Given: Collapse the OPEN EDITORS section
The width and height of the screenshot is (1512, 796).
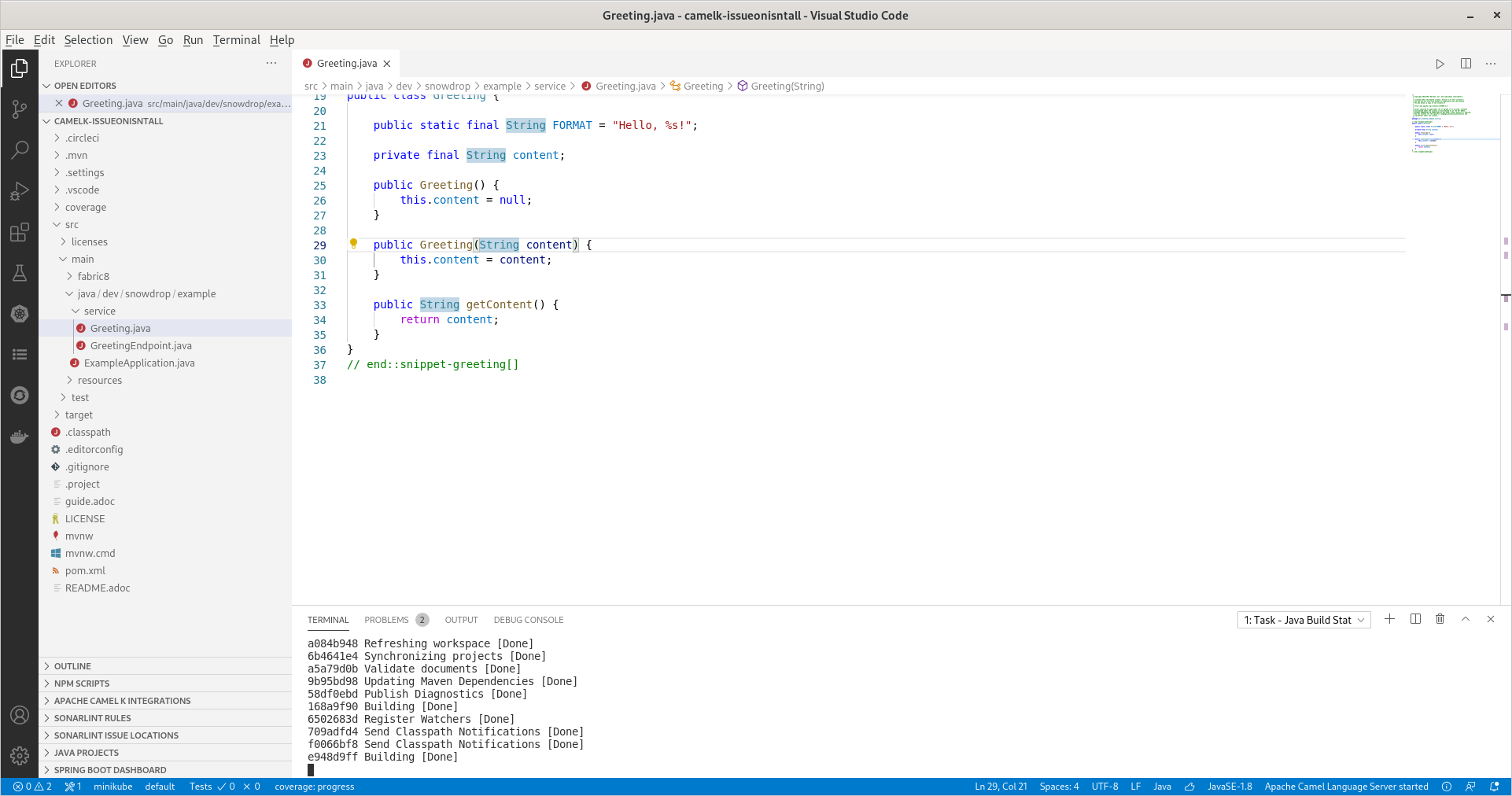Looking at the screenshot, I should pyautogui.click(x=165, y=86).
